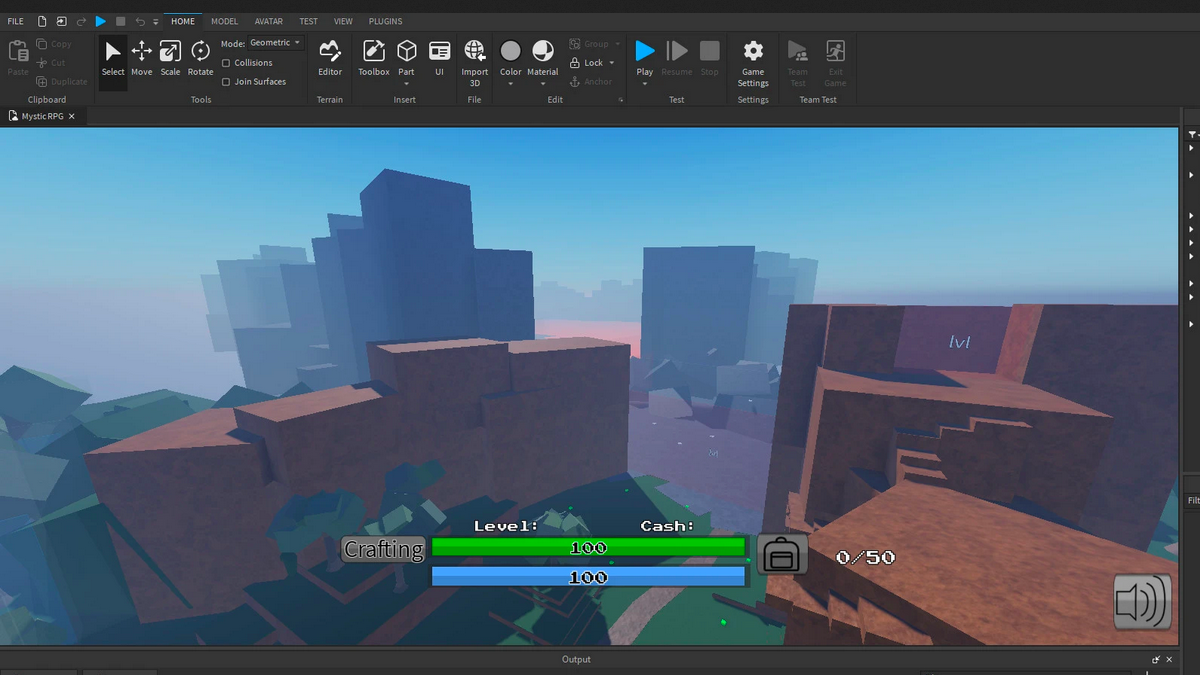Expand the Material dropdown arrow
The height and width of the screenshot is (675, 1200).
pos(543,84)
